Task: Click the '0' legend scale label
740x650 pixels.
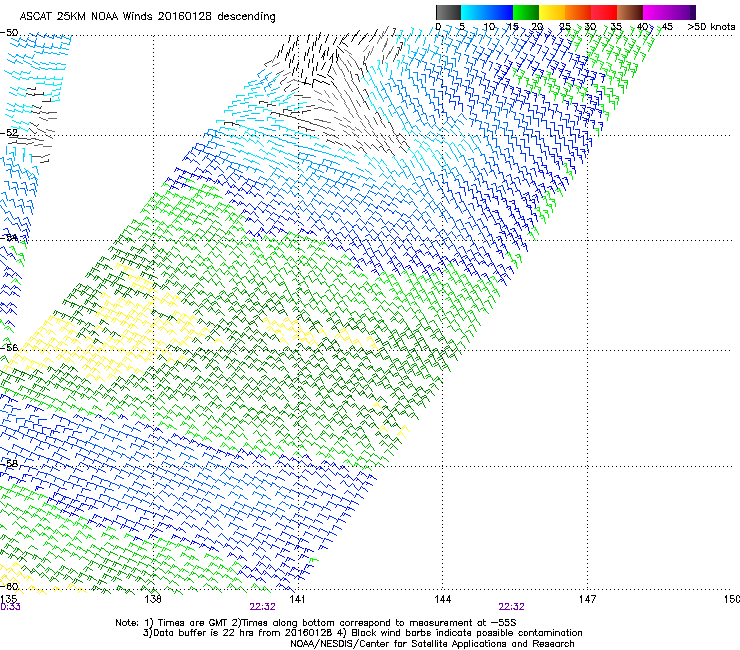Action: (438, 26)
